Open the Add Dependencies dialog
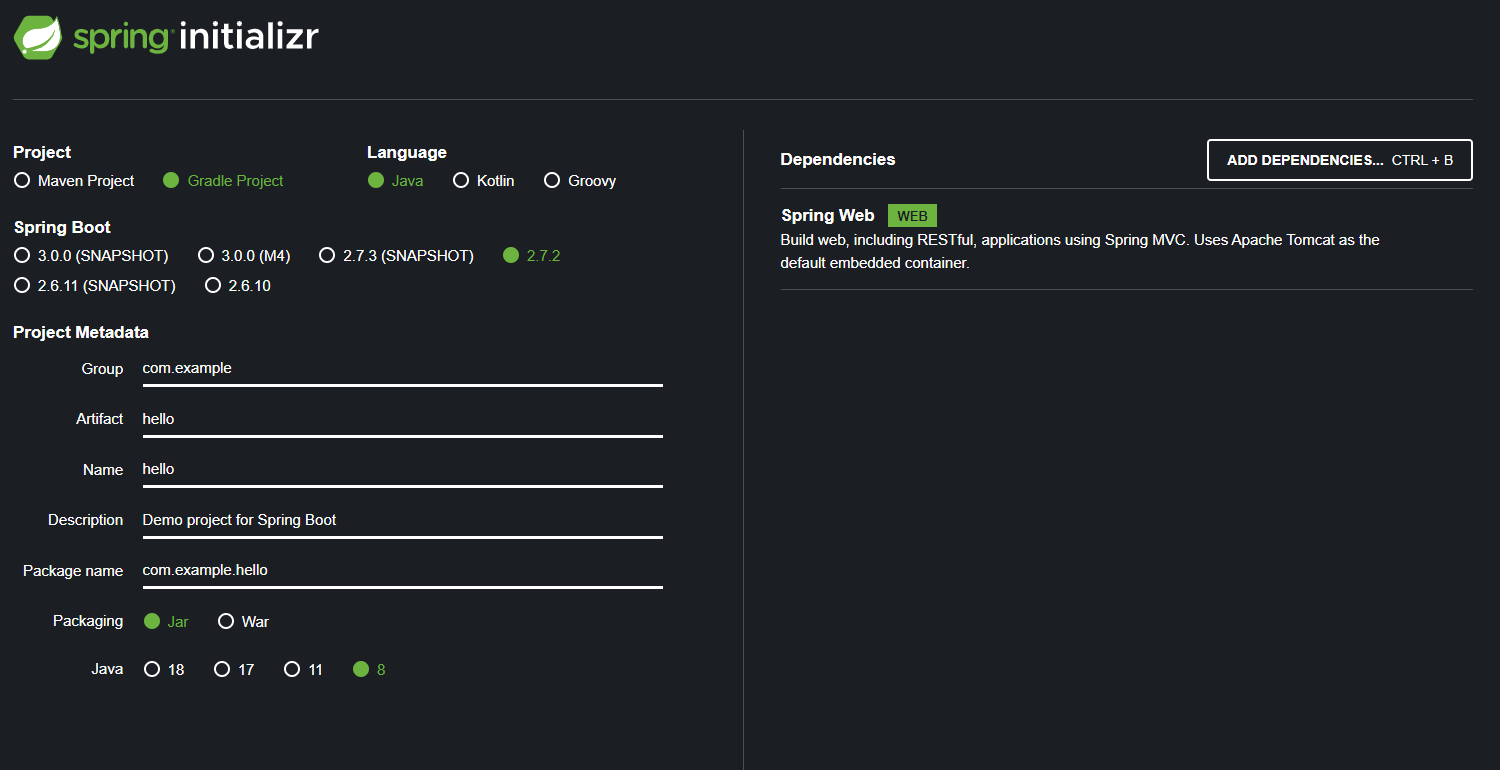This screenshot has width=1500, height=770. pos(1340,160)
